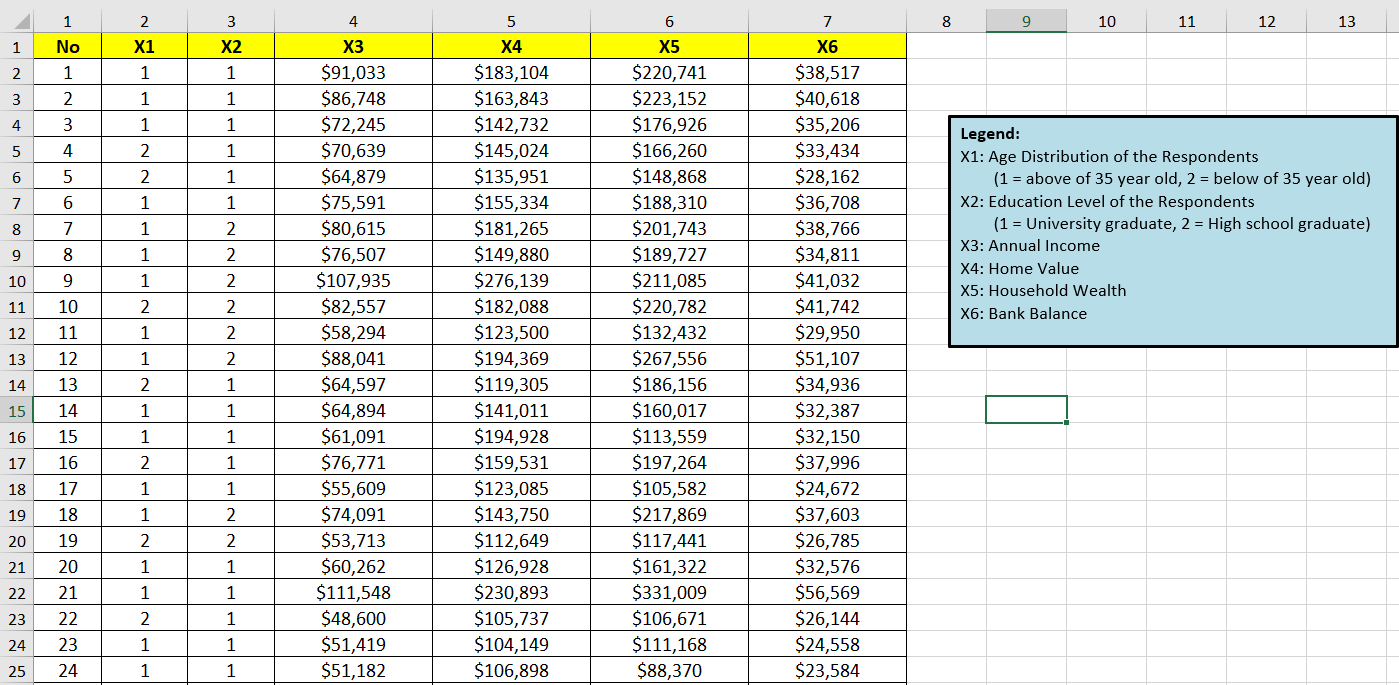Select cell with $105,737
Screen dimensions: 1399x685
click(x=511, y=618)
